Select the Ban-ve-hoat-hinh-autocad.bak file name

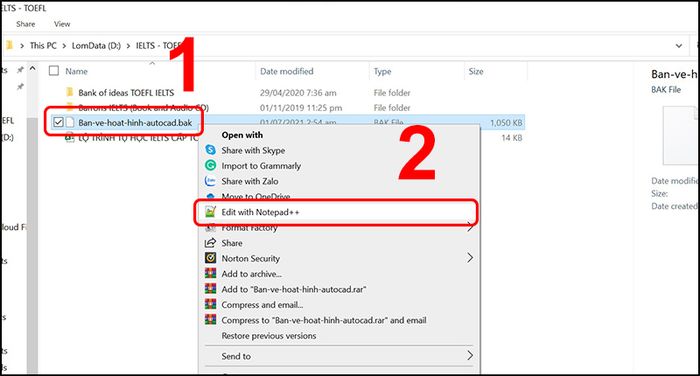(135, 122)
